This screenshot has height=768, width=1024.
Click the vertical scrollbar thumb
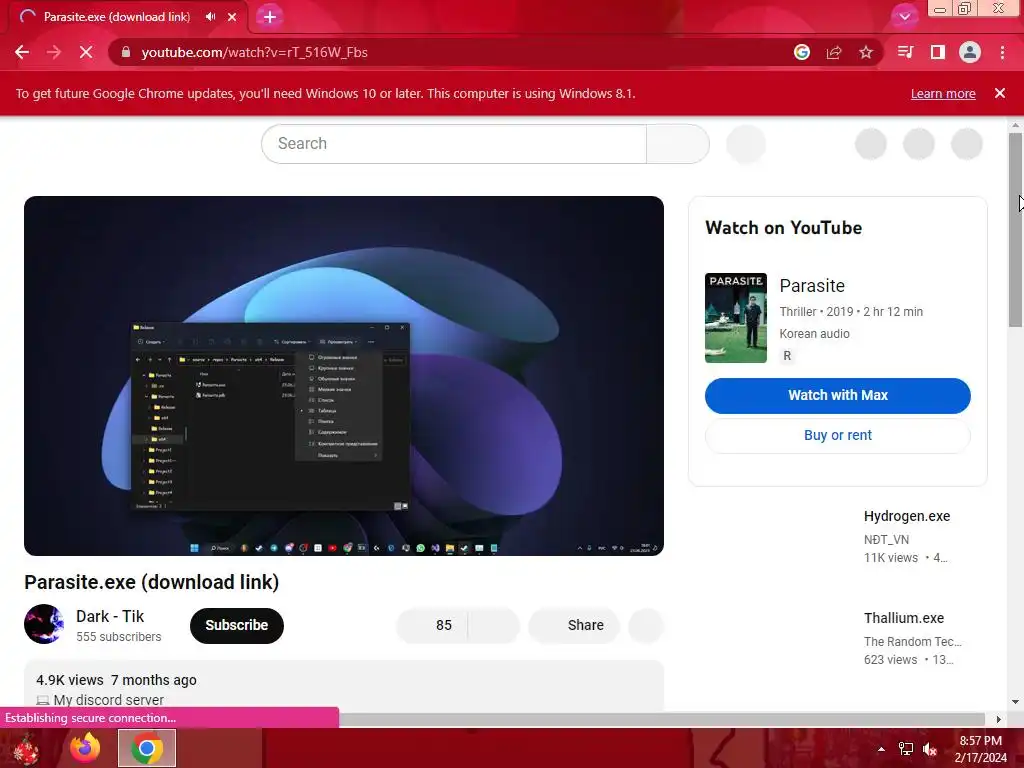click(1015, 230)
